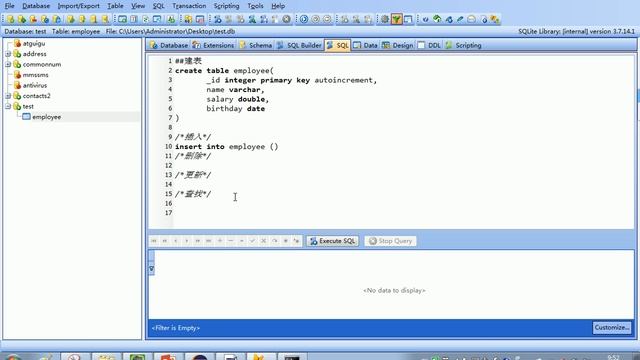Click the 'create table employee(' code line

[224, 71]
